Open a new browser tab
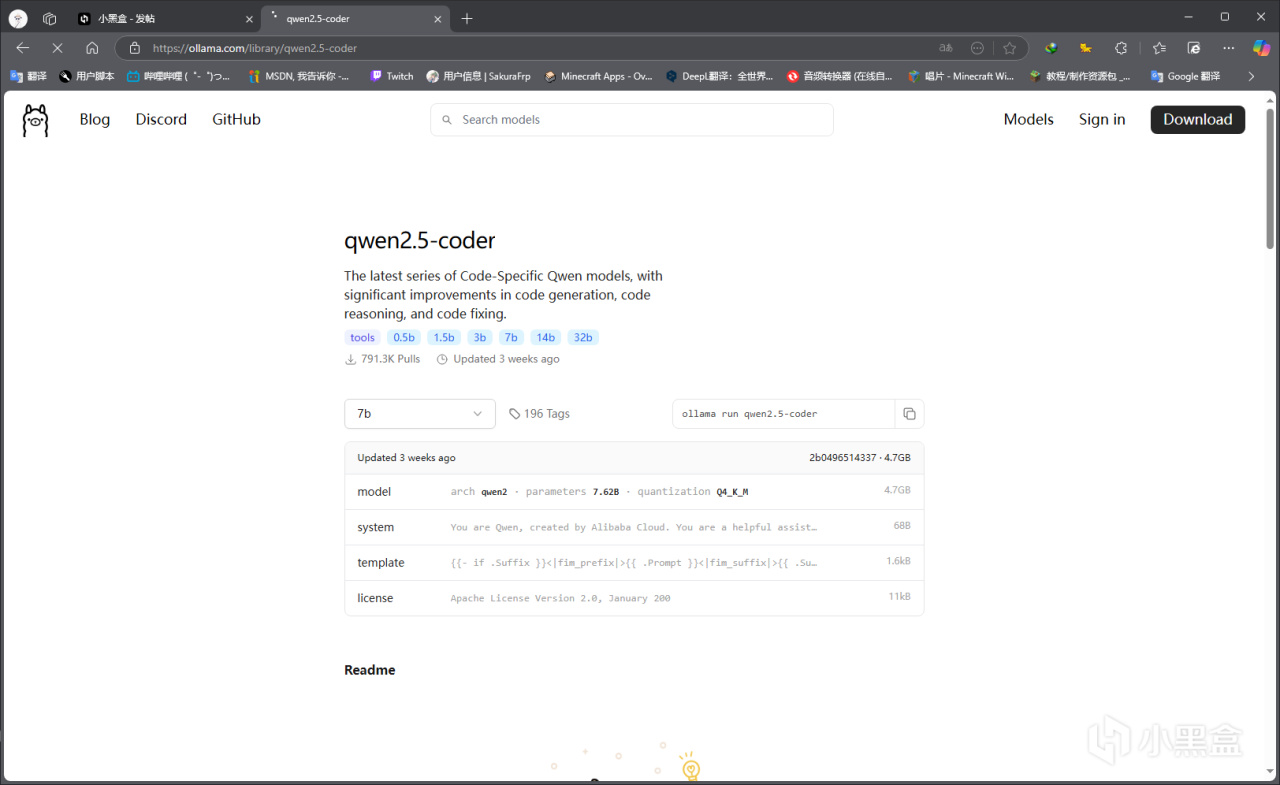This screenshot has height=785, width=1280. point(467,18)
